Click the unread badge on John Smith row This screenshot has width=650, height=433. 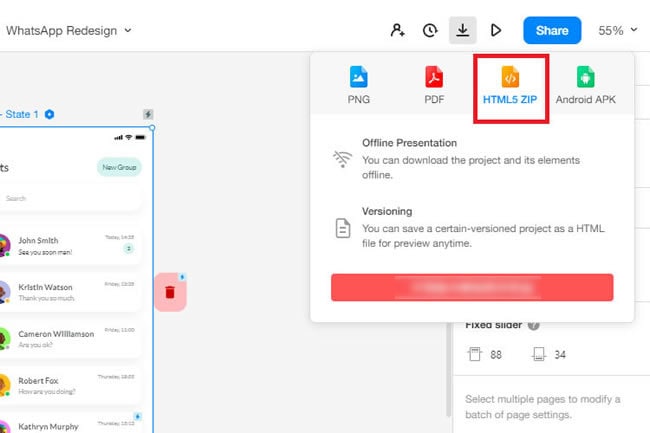pyautogui.click(x=129, y=249)
